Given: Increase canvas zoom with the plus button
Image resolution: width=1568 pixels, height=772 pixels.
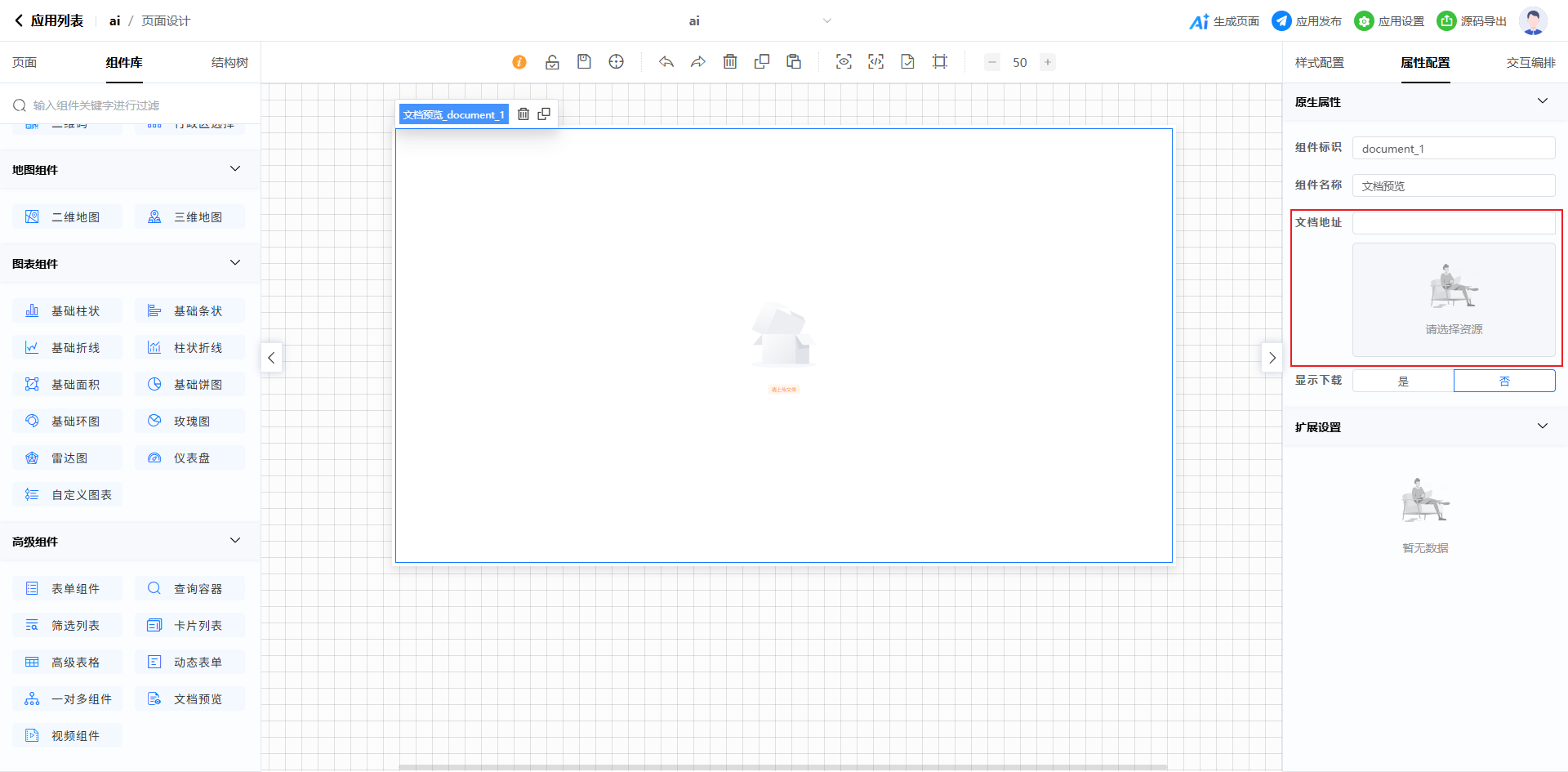Looking at the screenshot, I should click(1047, 62).
